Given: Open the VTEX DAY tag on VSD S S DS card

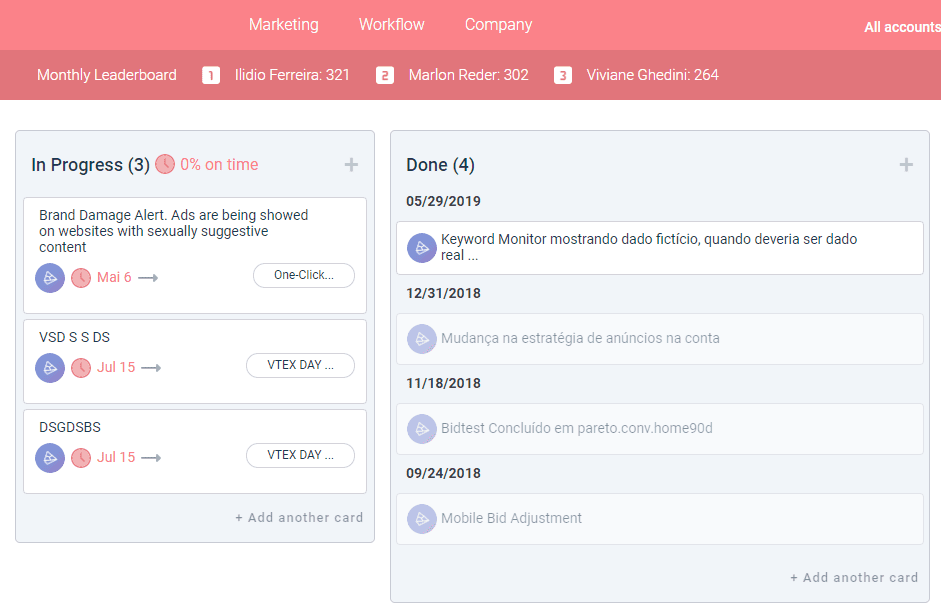Looking at the screenshot, I should (x=300, y=365).
